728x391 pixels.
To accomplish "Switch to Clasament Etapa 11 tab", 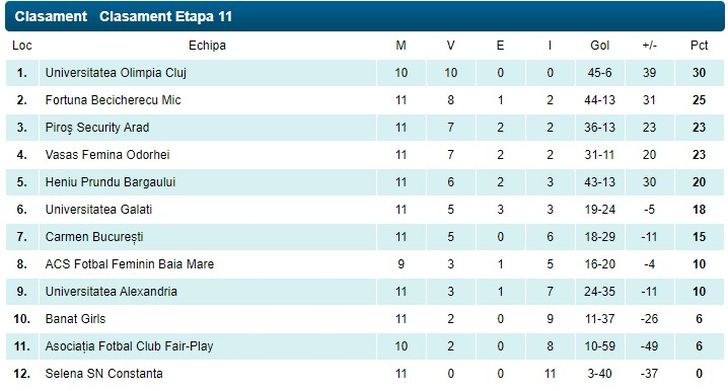I will pos(165,17).
